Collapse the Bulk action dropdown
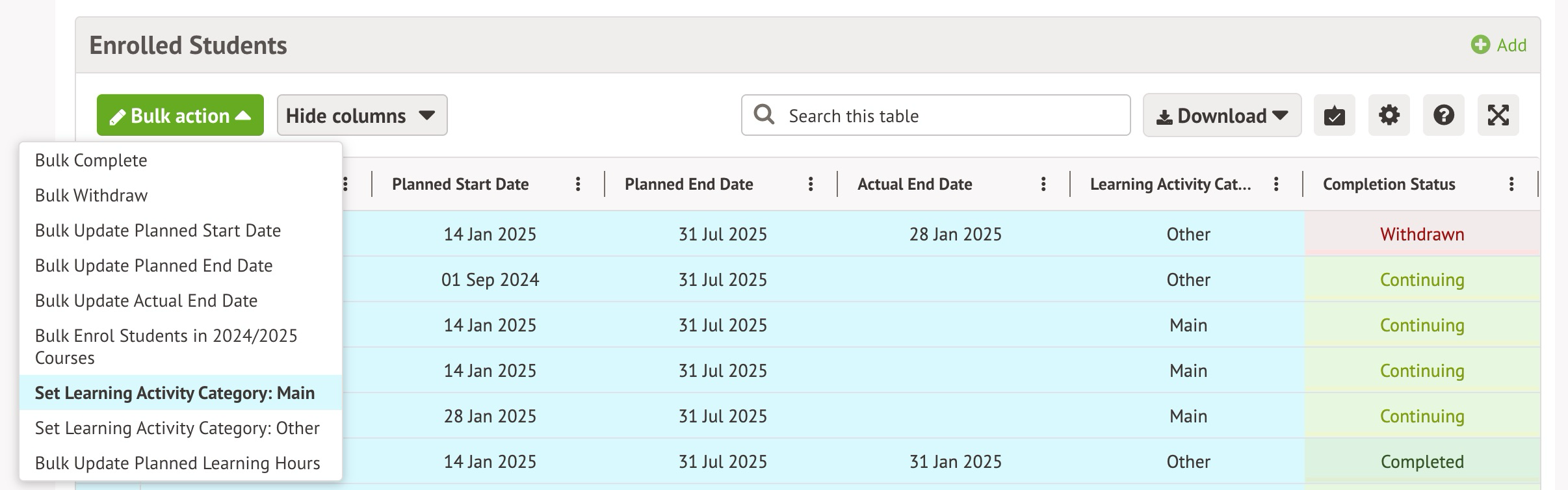The height and width of the screenshot is (490, 1568). pos(180,116)
